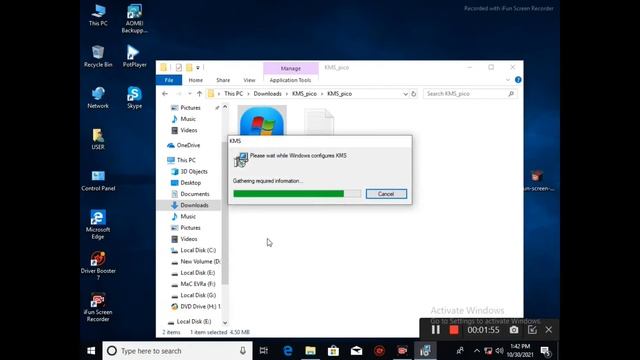
Task: Cancel the KMS configuration dialog
Action: click(x=386, y=194)
